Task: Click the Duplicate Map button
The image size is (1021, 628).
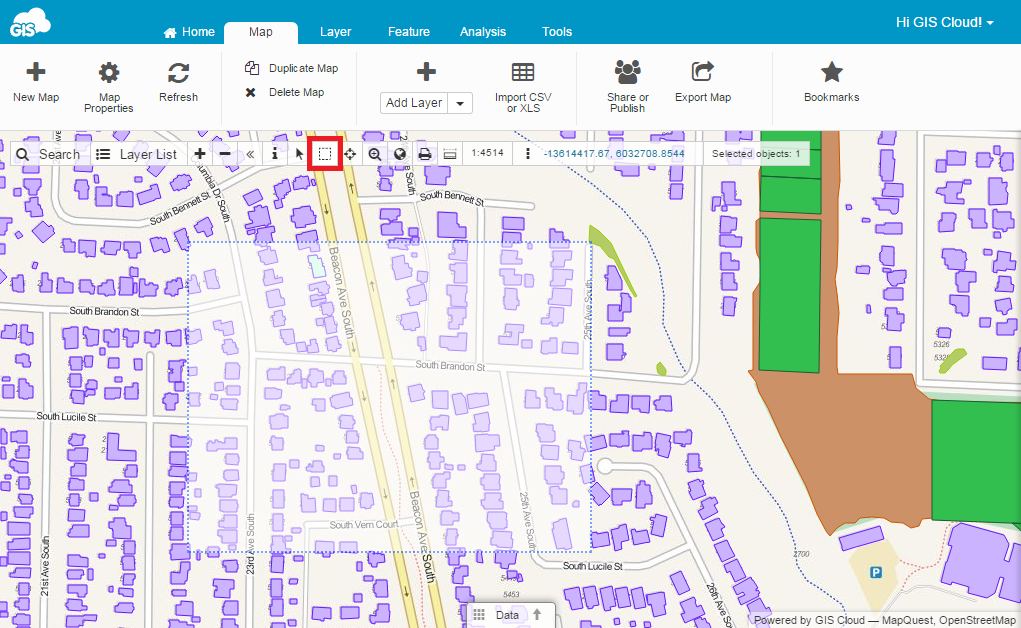Action: 292,68
